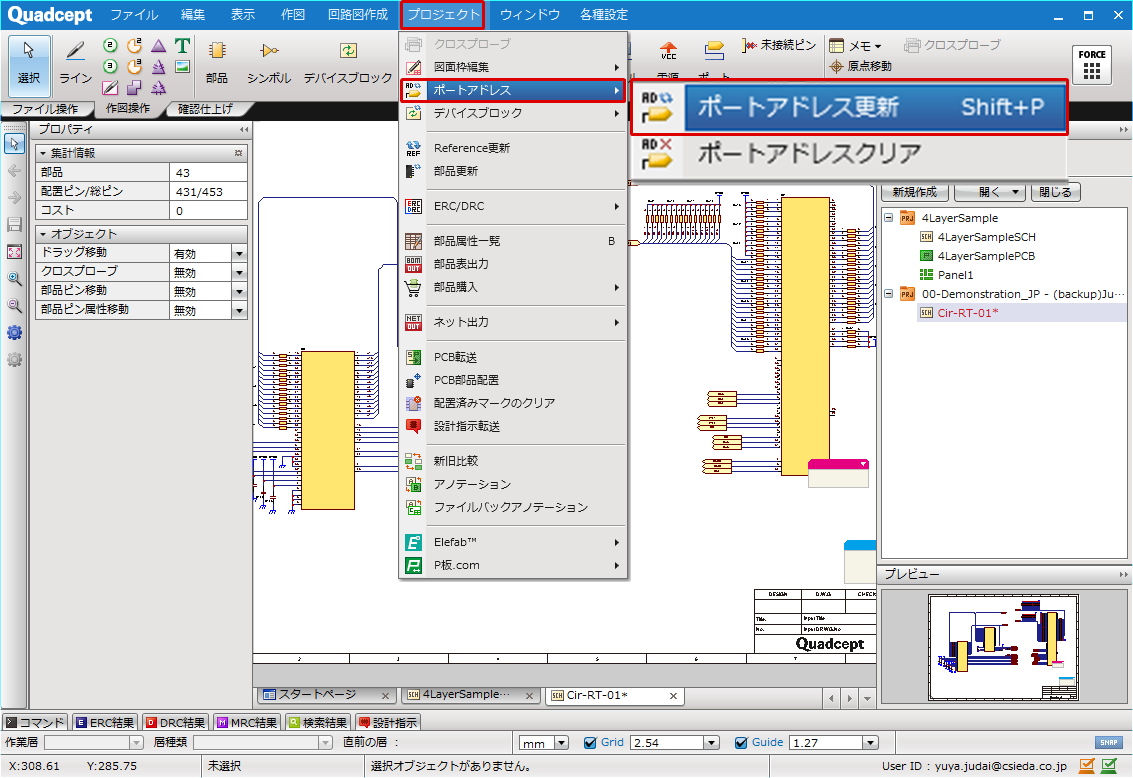The image size is (1133, 778).
Task: Choose 原点移動 origin move
Action: coord(861,66)
